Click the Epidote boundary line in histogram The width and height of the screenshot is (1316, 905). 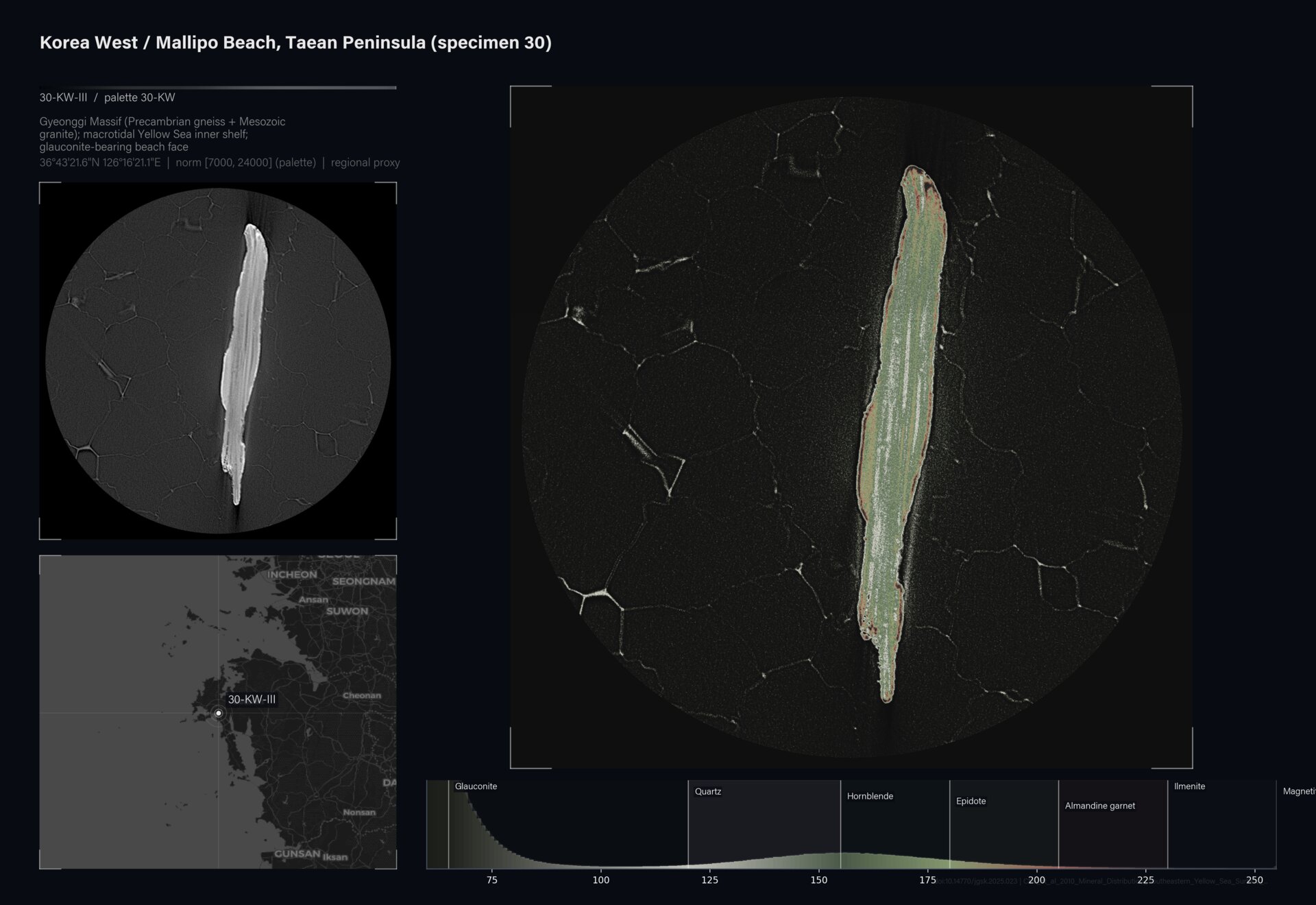pyautogui.click(x=949, y=824)
